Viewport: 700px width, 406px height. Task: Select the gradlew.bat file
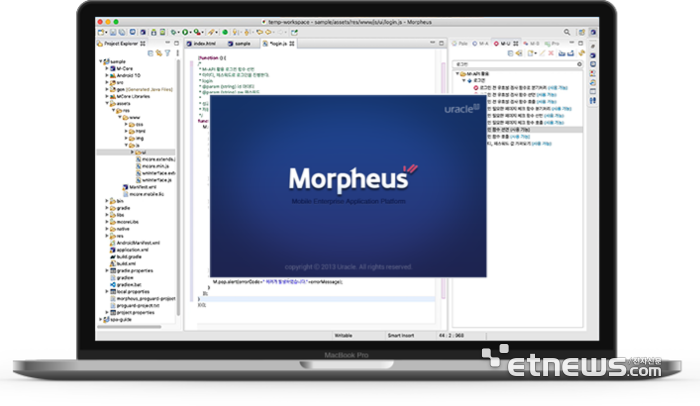pyautogui.click(x=125, y=285)
